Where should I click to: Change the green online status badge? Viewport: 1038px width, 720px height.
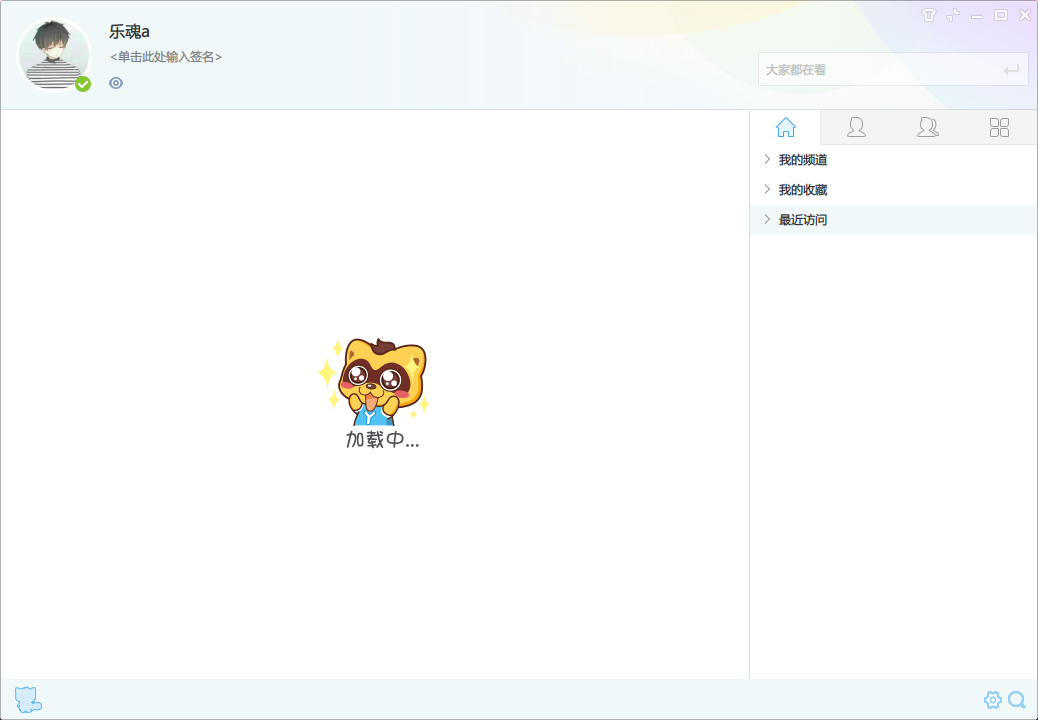[x=83, y=84]
